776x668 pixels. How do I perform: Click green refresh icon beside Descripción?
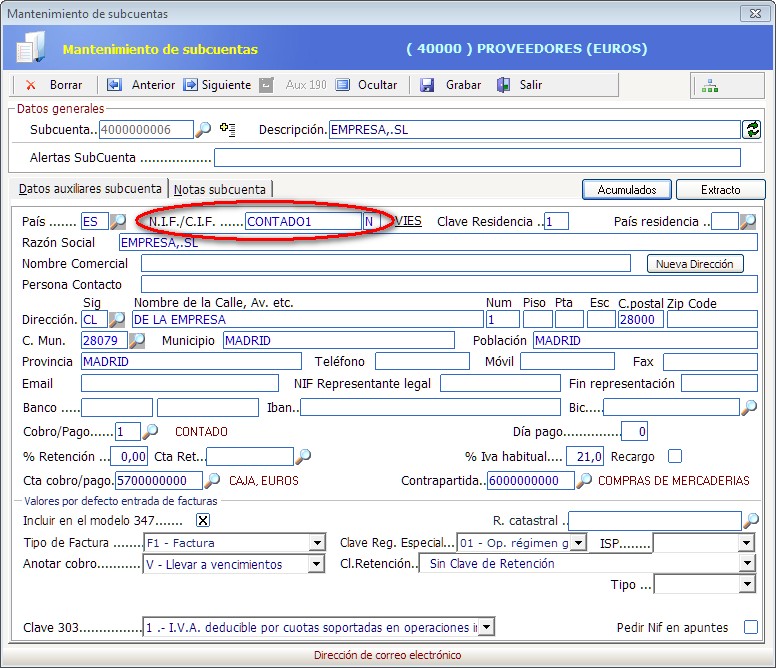[751, 130]
